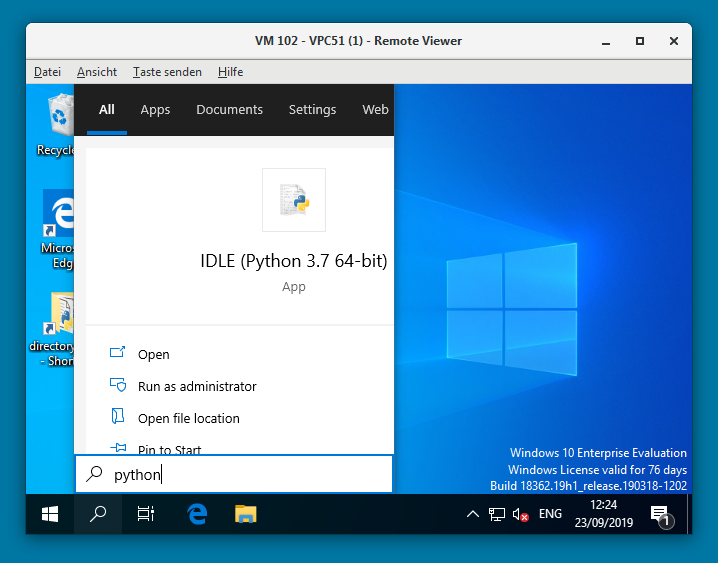Click the taskbar clock showing 12:24
The image size is (718, 563).
604,514
